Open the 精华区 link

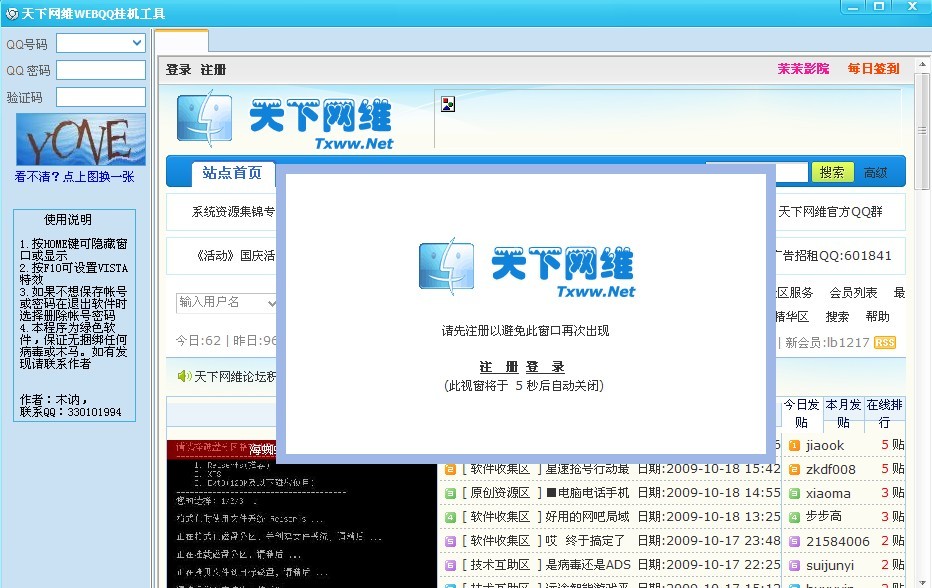(793, 316)
